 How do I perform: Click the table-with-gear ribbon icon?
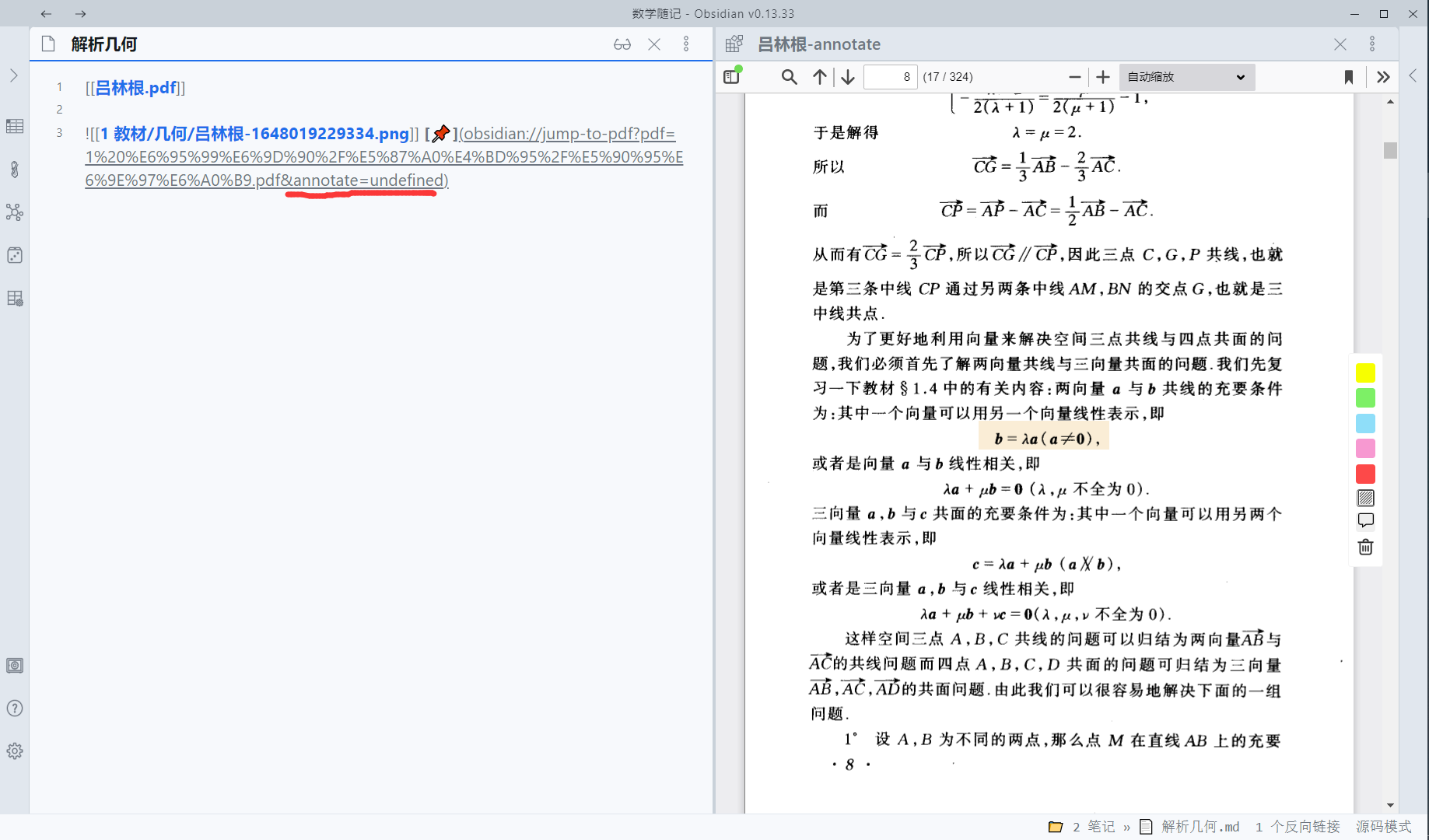(x=15, y=298)
